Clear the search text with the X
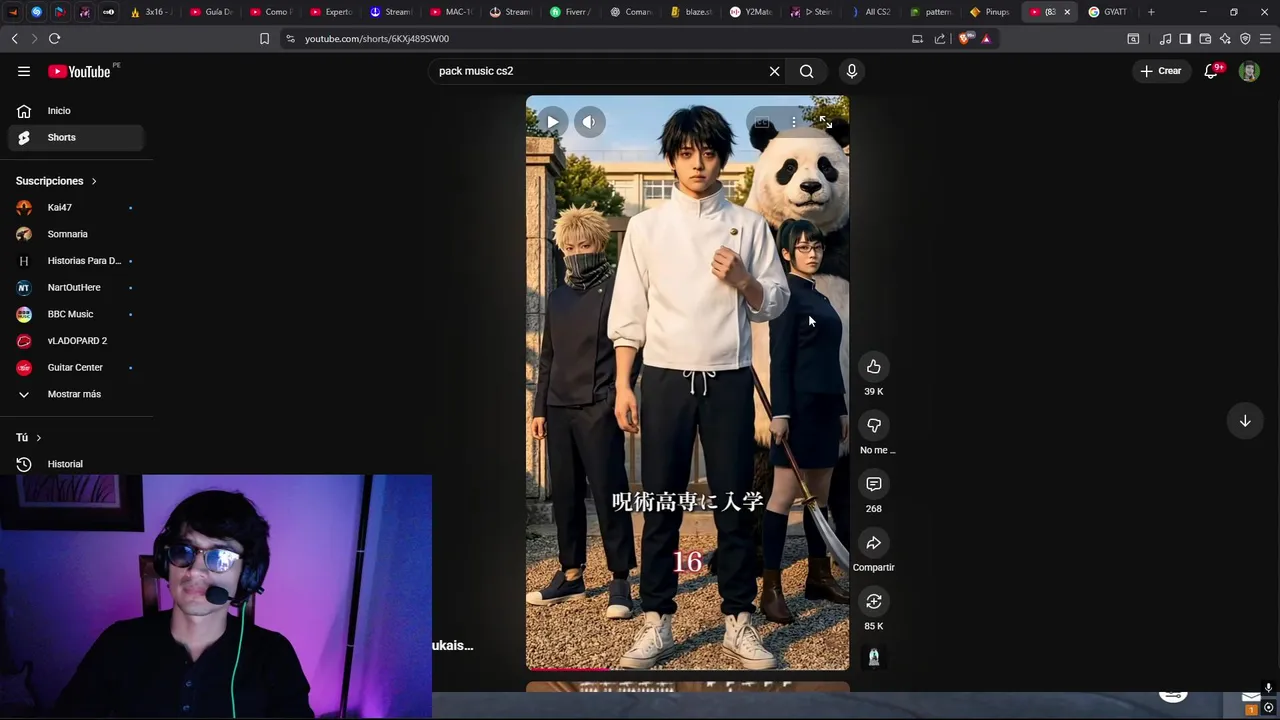Viewport: 1280px width, 720px height. [774, 71]
